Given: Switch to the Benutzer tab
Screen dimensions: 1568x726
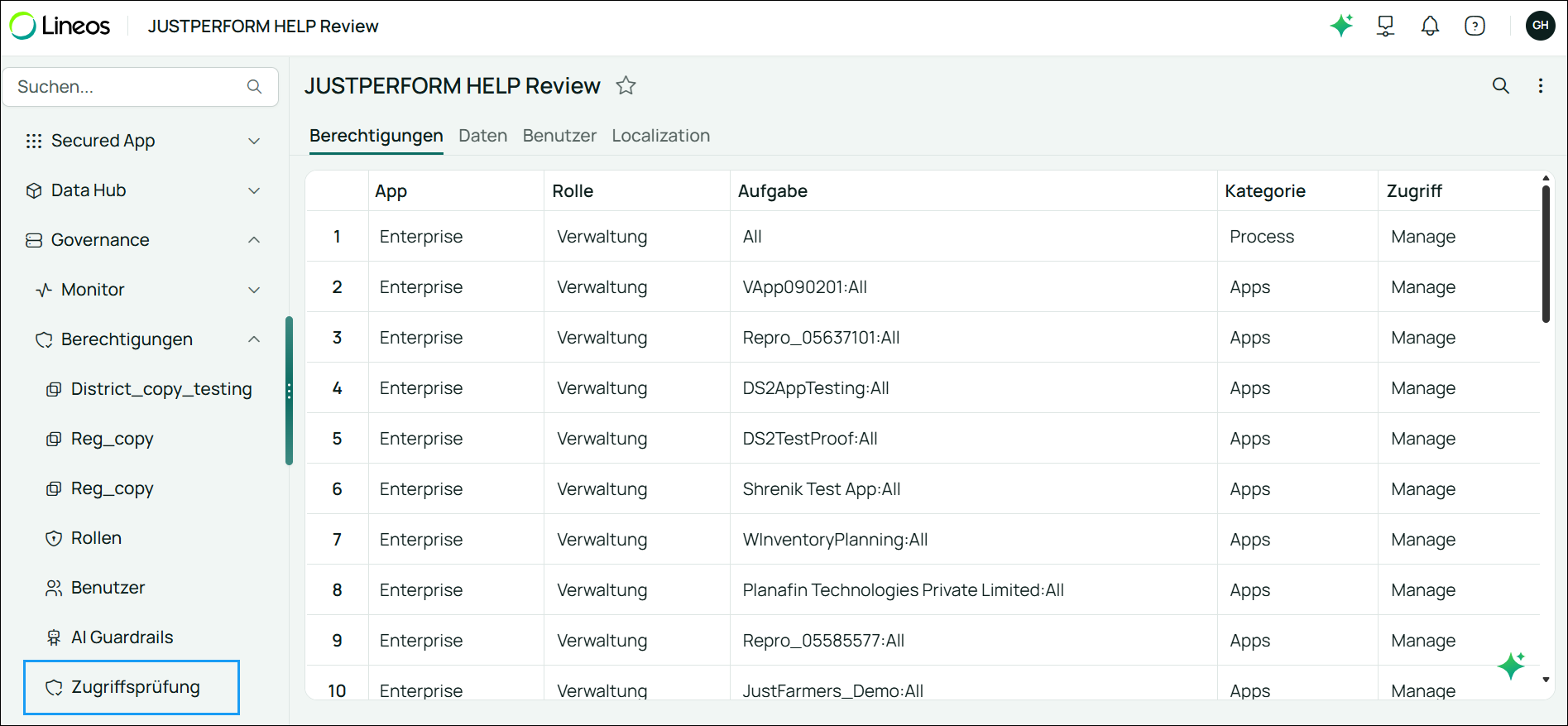Looking at the screenshot, I should (x=559, y=136).
